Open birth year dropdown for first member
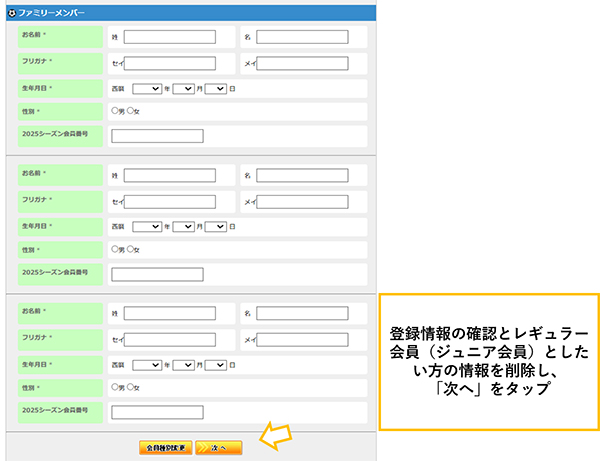Screen dimensions: 600x461 (x=146, y=88)
